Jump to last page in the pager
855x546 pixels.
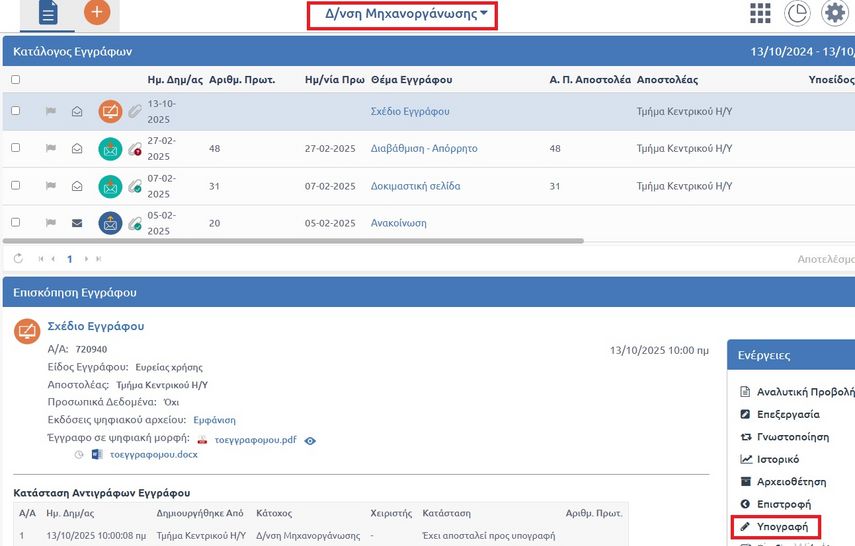(x=98, y=259)
